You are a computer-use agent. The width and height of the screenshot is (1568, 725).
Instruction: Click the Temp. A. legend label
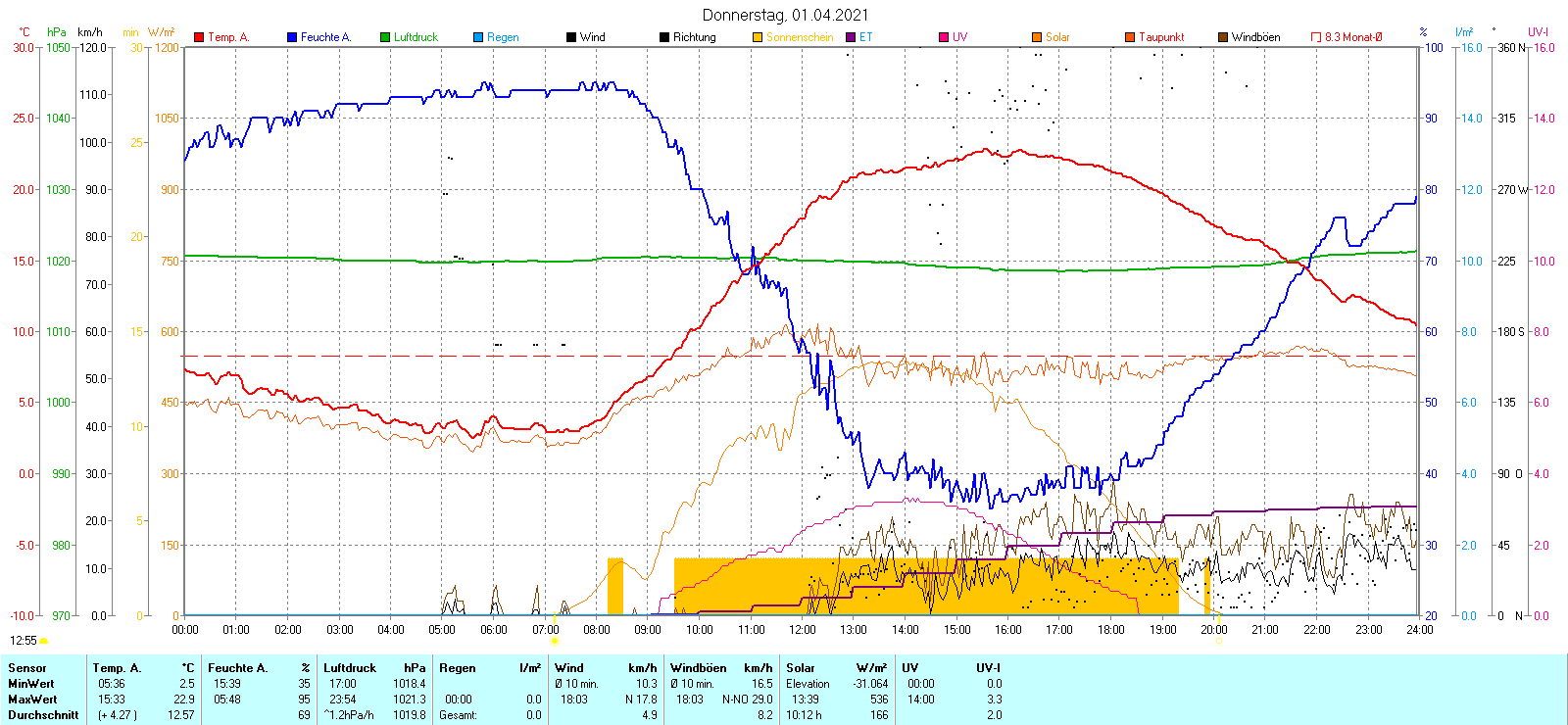(228, 37)
